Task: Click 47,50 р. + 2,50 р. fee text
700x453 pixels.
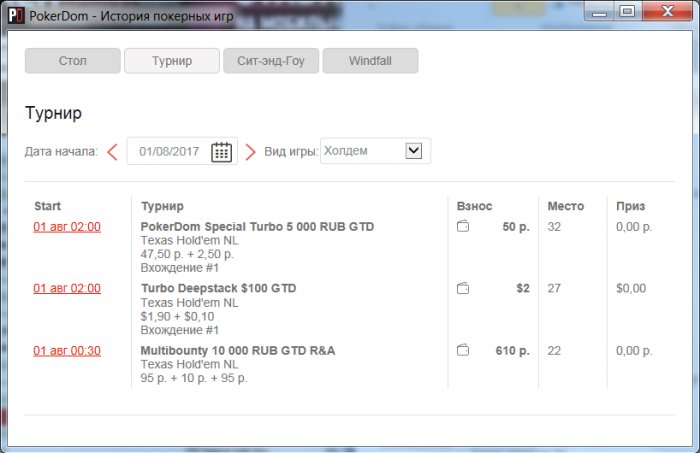Action: [187, 254]
